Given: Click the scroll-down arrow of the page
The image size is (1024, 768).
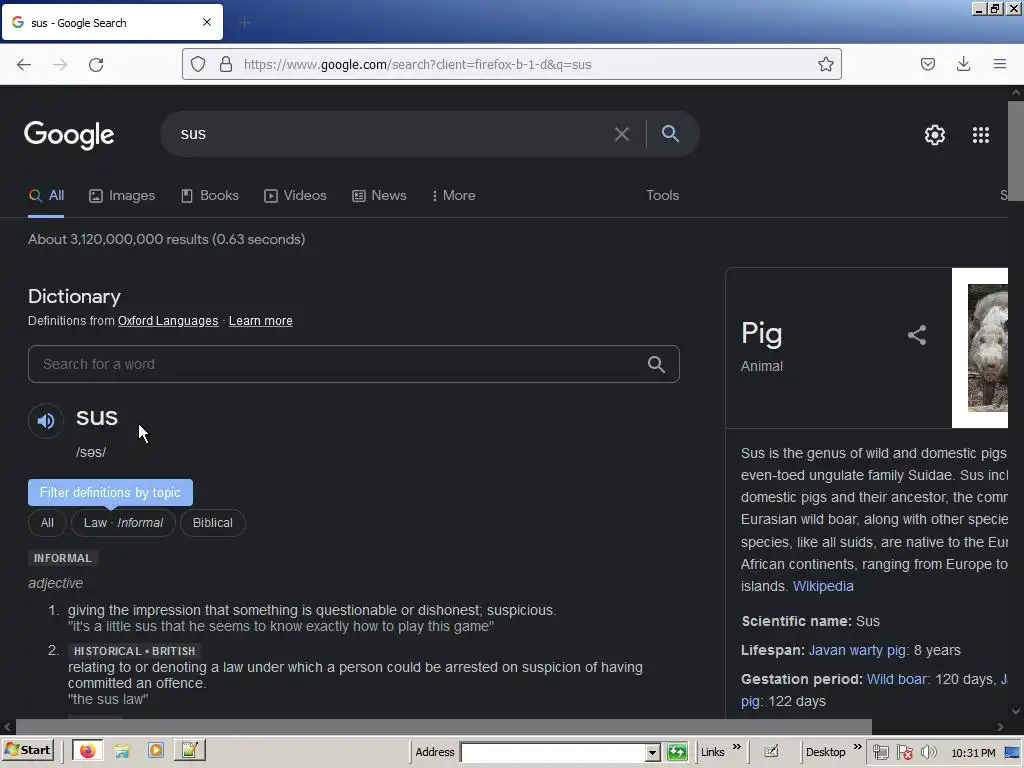Looking at the screenshot, I should click(1016, 711).
